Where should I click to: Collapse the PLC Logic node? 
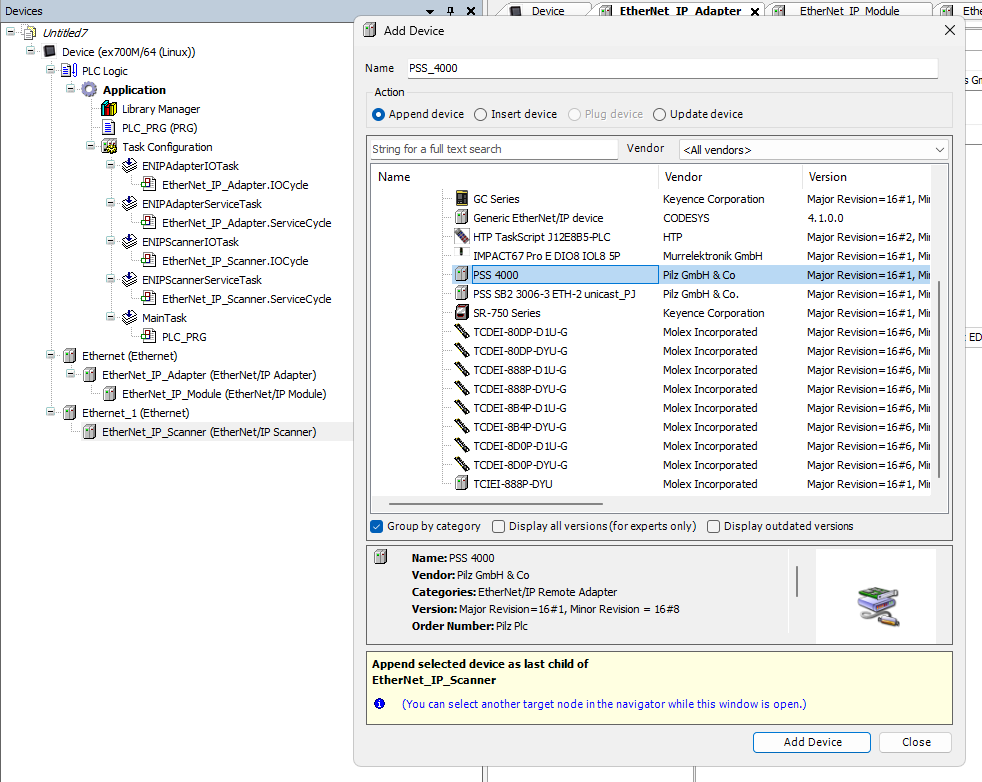coord(50,69)
